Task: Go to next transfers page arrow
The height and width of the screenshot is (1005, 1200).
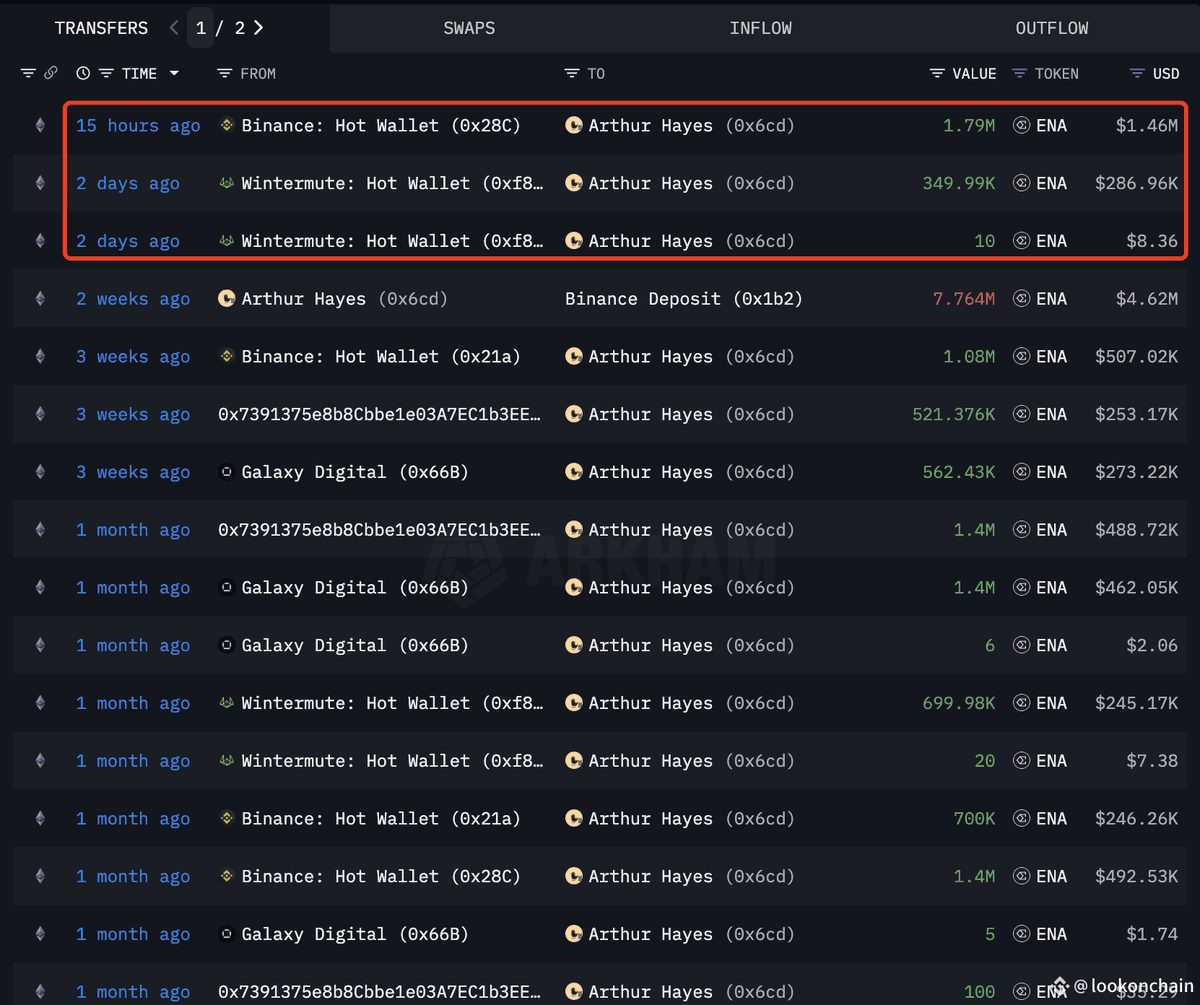Action: point(259,28)
